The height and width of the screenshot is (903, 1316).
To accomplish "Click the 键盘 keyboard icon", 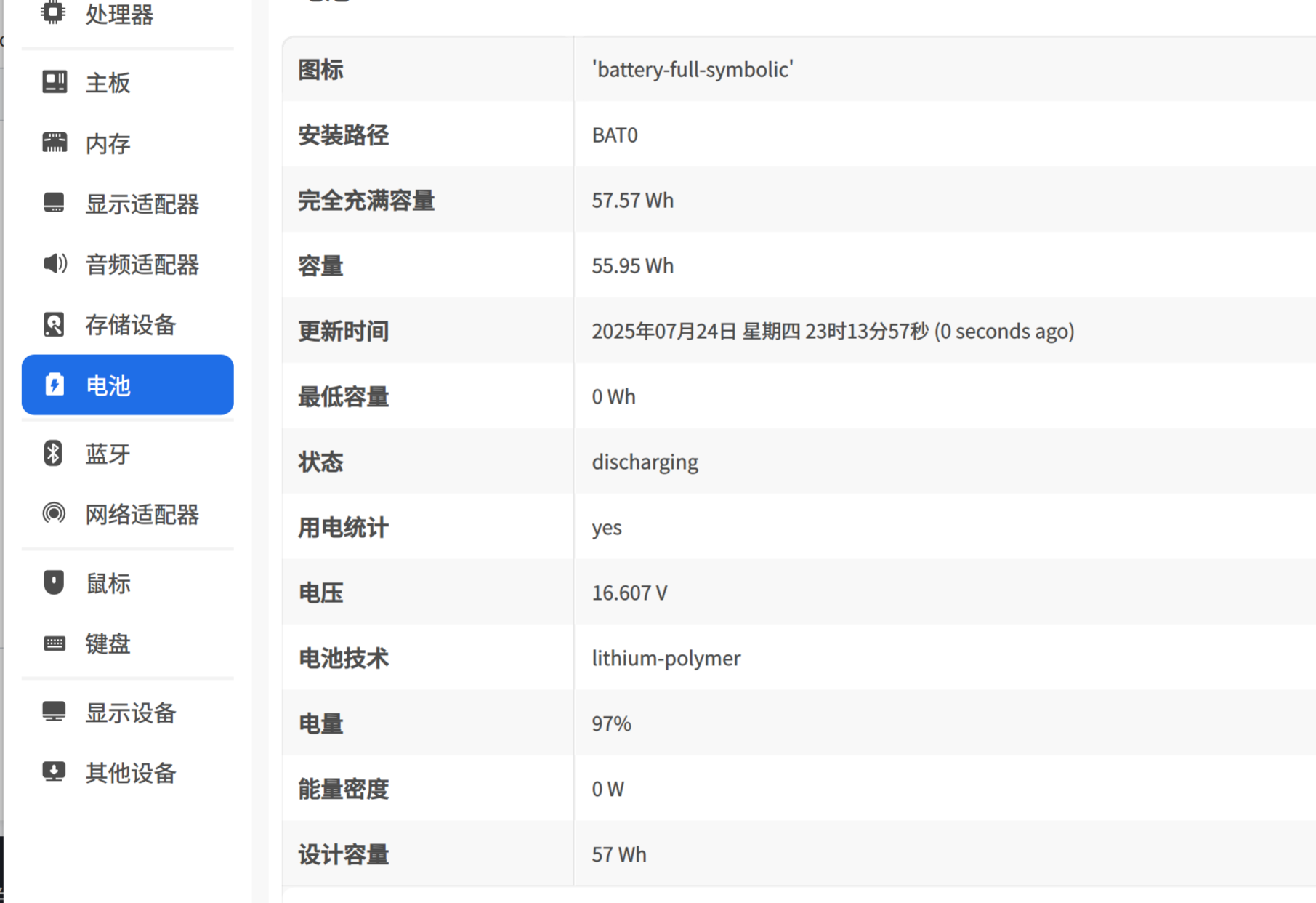I will [55, 643].
